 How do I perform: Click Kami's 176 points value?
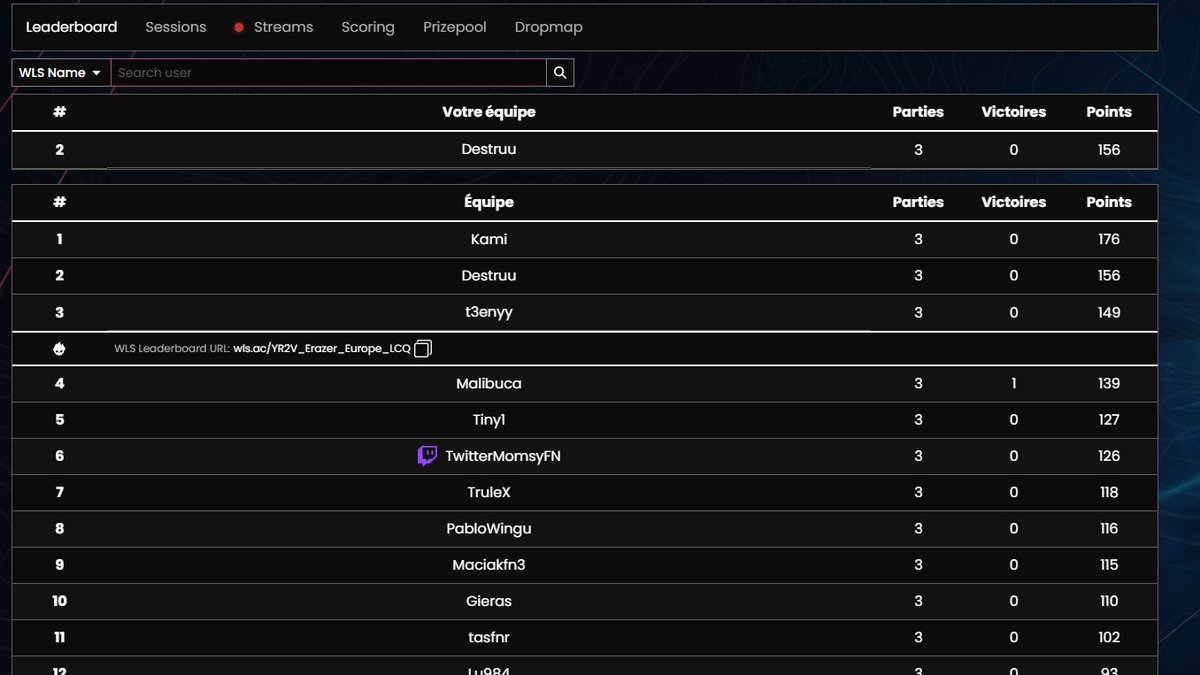click(x=1109, y=239)
